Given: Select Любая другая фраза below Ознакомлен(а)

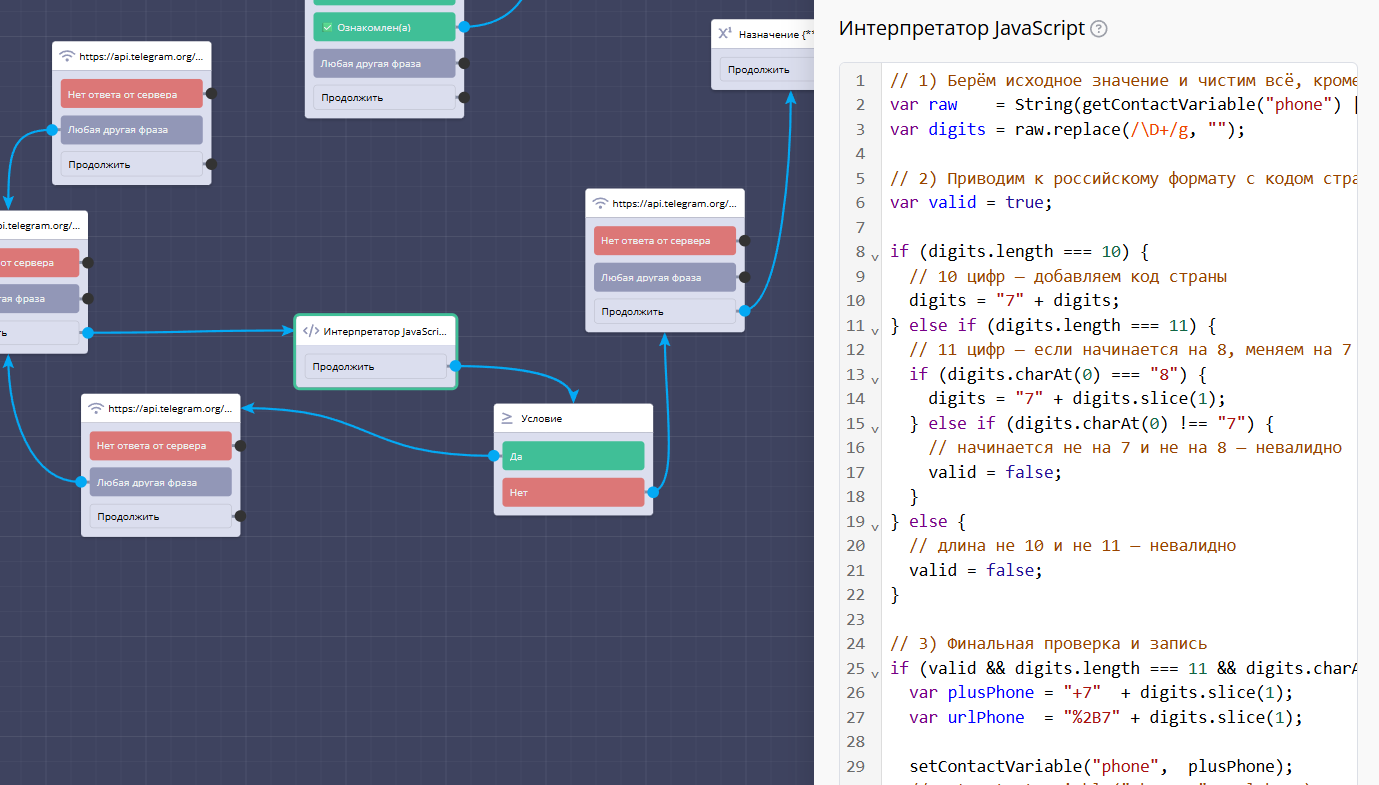Looking at the screenshot, I should tap(384, 64).
